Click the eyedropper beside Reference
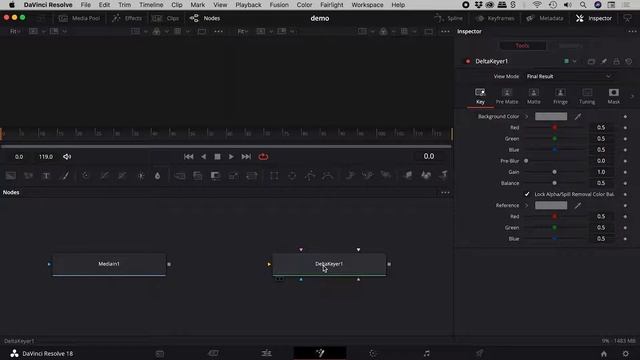 pyautogui.click(x=578, y=205)
